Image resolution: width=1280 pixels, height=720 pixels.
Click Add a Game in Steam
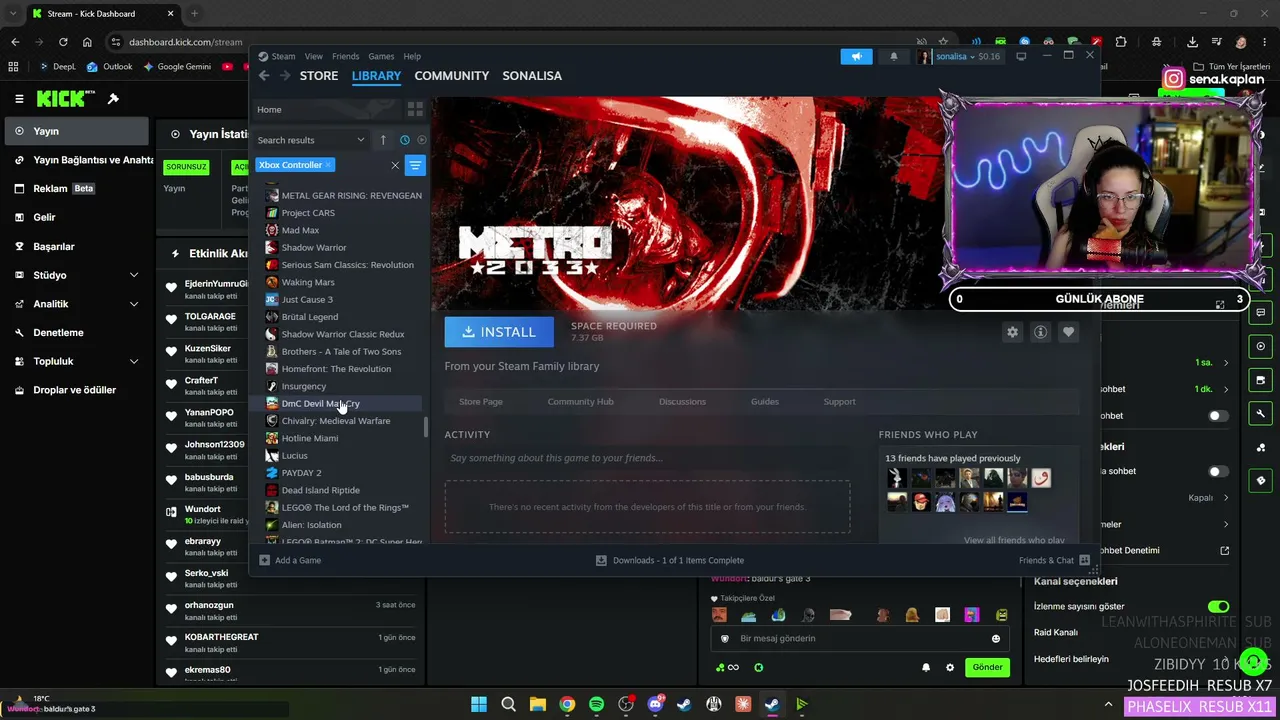tap(290, 560)
